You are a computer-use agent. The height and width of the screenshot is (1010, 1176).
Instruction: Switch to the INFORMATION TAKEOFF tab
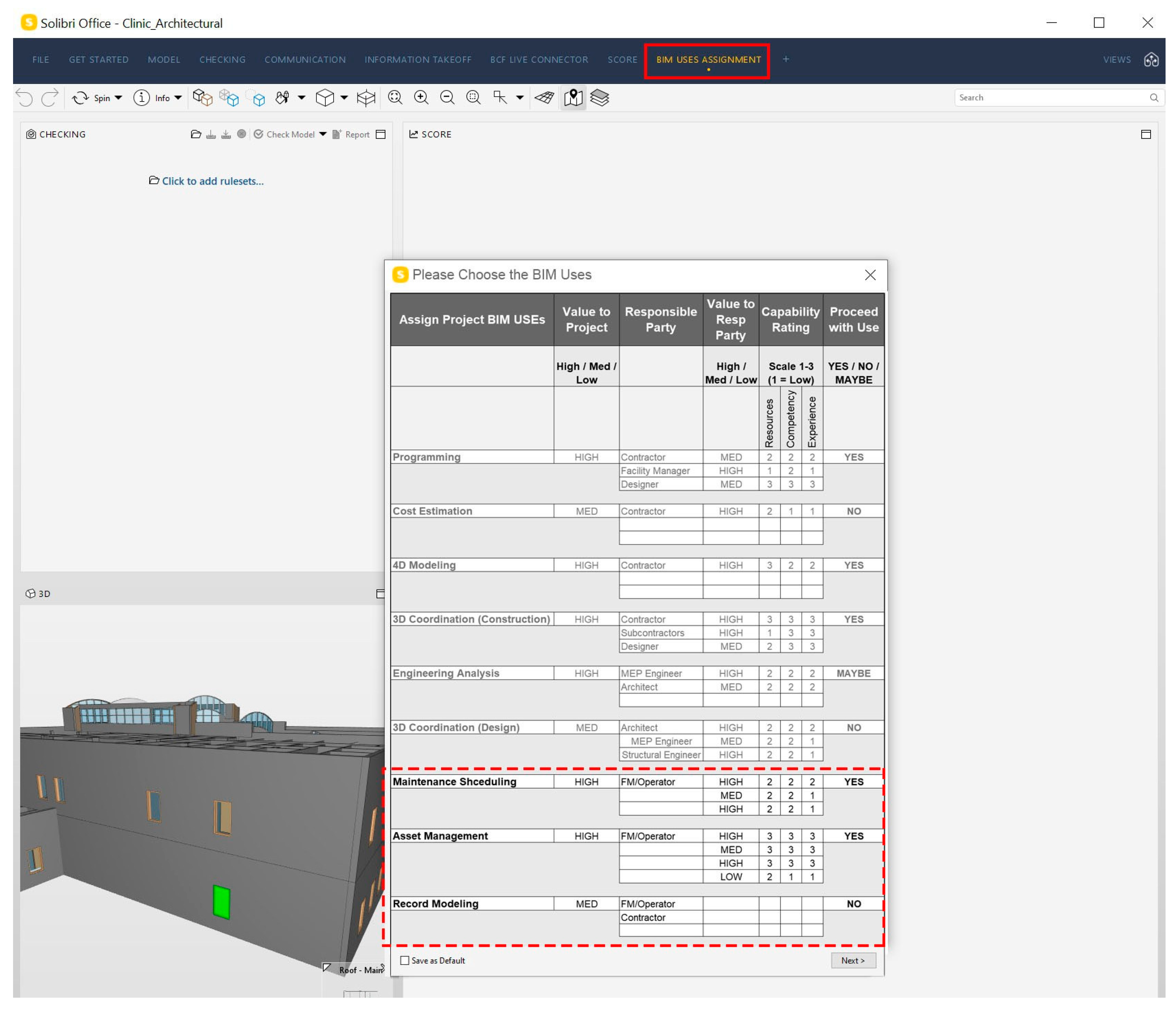(x=418, y=60)
